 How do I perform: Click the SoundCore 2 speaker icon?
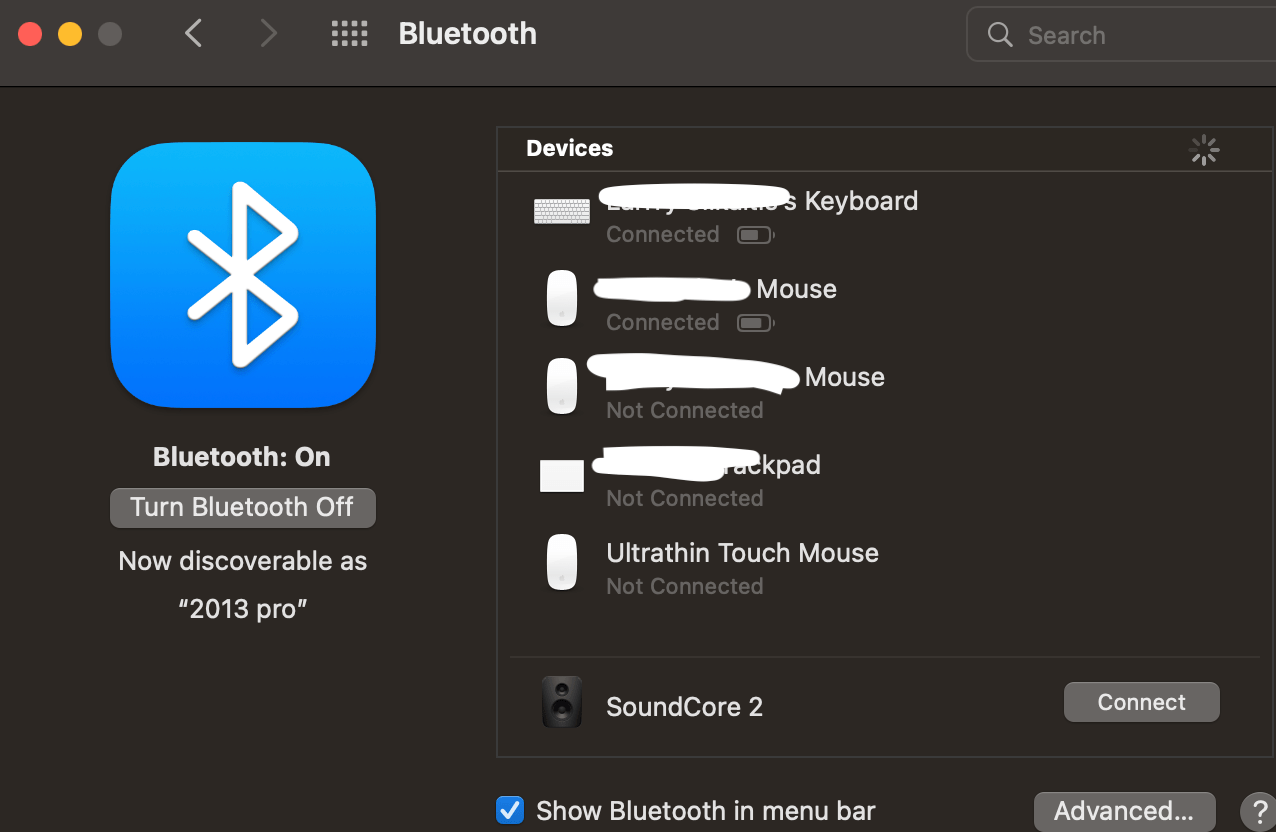click(x=561, y=701)
